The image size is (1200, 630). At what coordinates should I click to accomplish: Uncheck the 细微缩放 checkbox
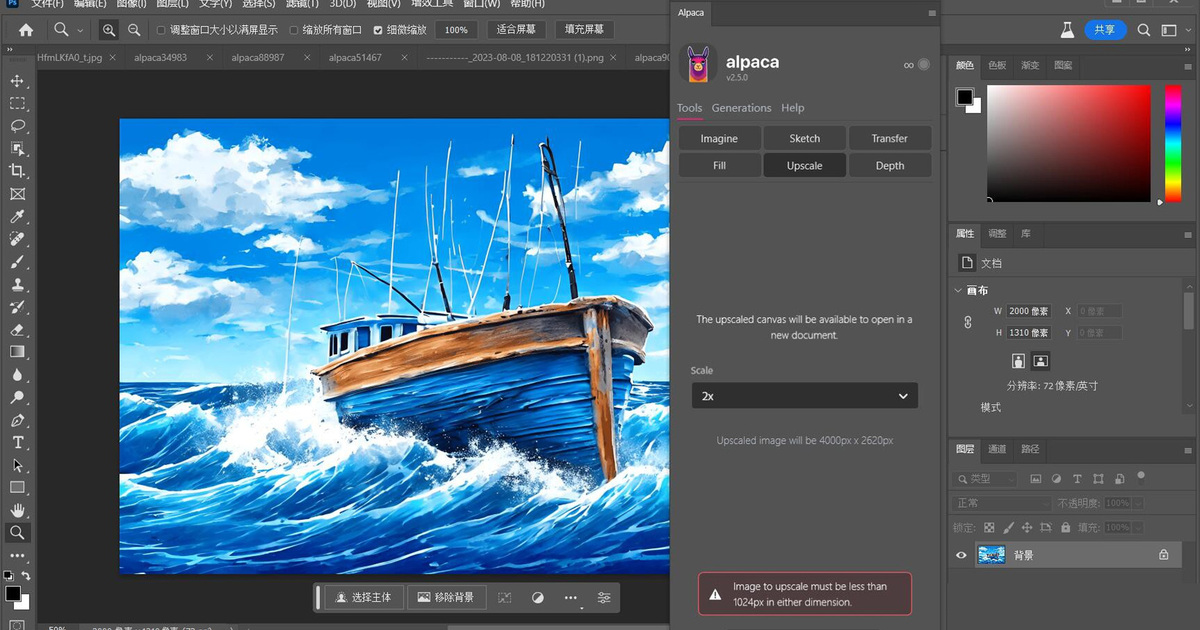[378, 30]
